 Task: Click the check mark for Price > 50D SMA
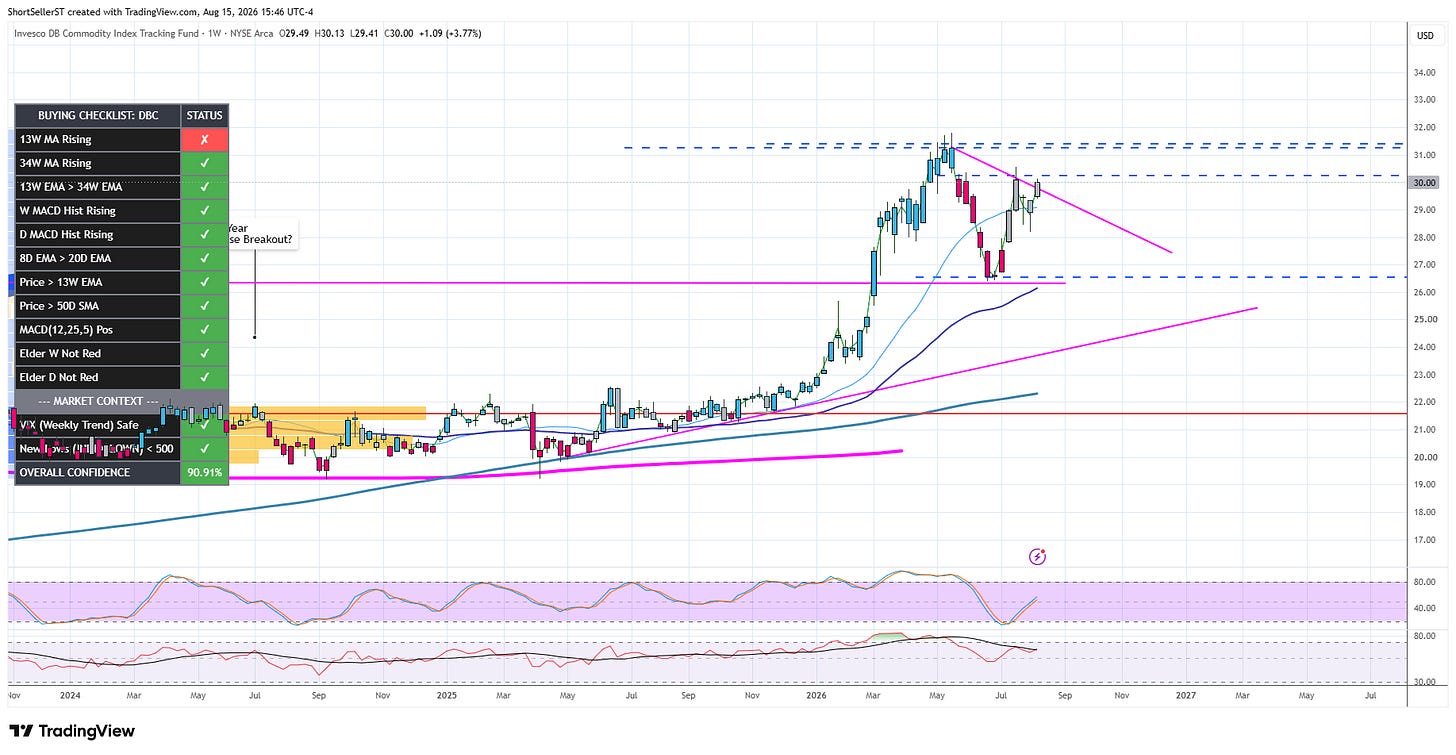click(x=204, y=306)
